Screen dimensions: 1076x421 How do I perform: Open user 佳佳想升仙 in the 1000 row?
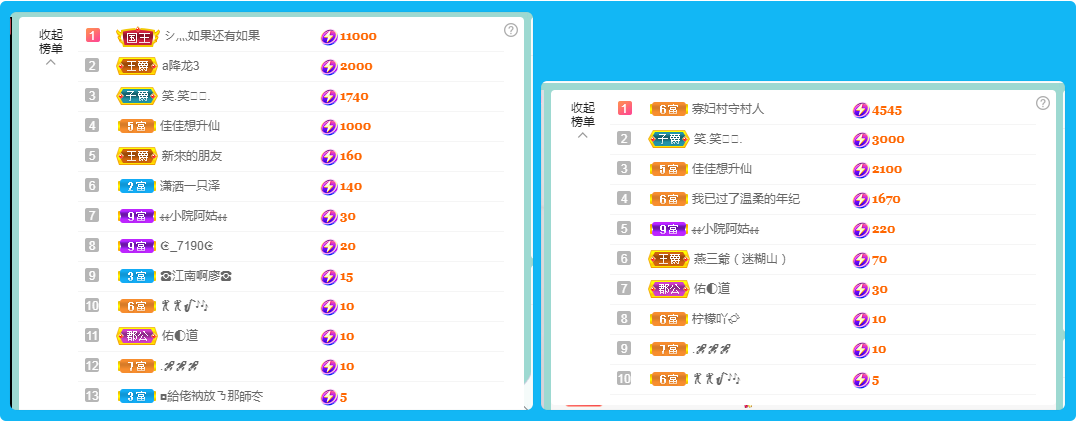(x=190, y=125)
